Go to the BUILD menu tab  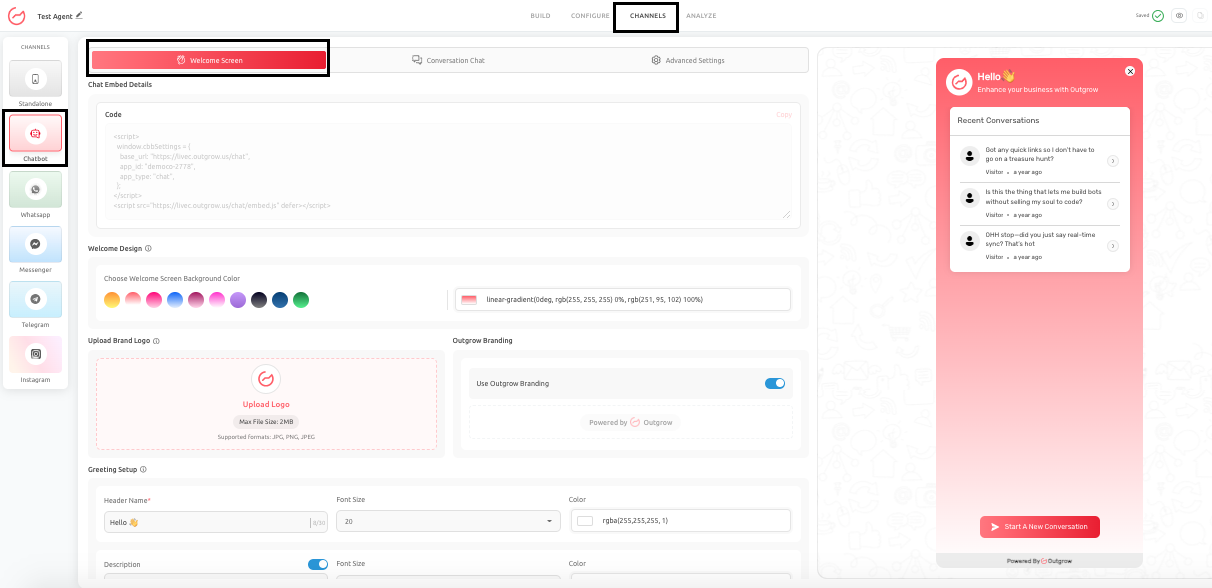tap(540, 16)
